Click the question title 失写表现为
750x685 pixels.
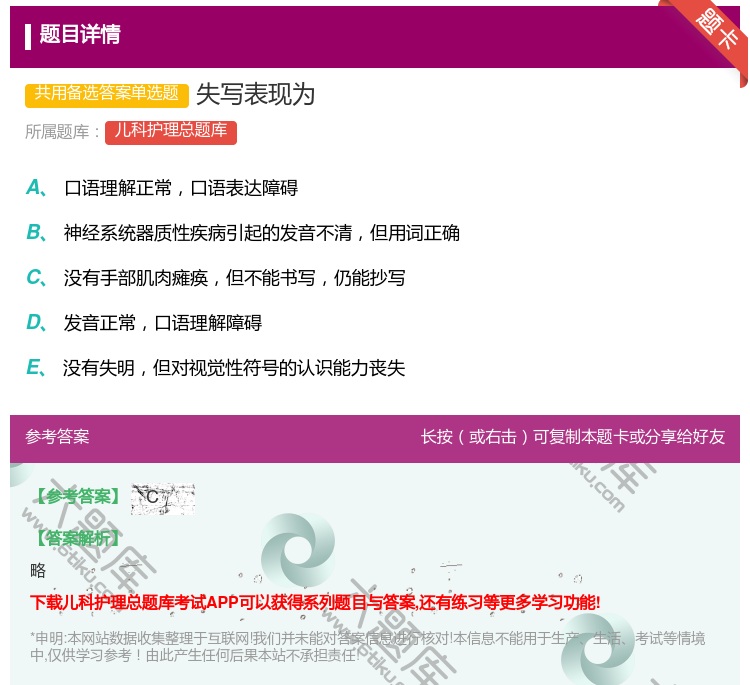tap(255, 94)
